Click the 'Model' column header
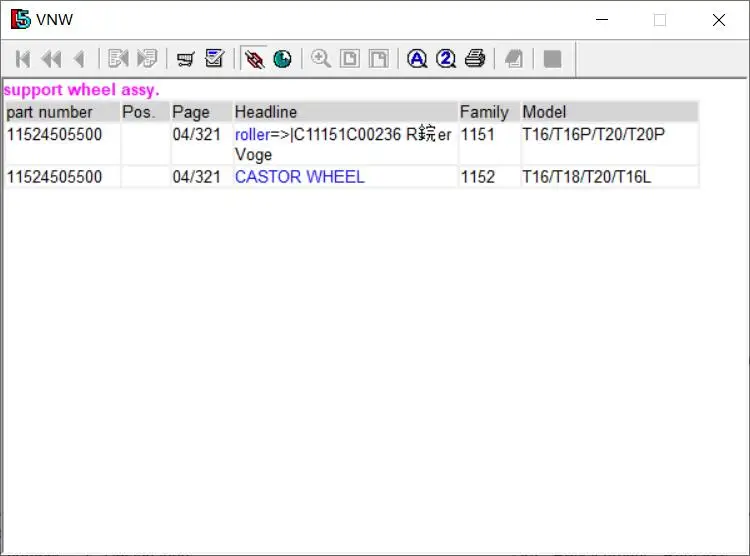750x556 pixels. 544,112
